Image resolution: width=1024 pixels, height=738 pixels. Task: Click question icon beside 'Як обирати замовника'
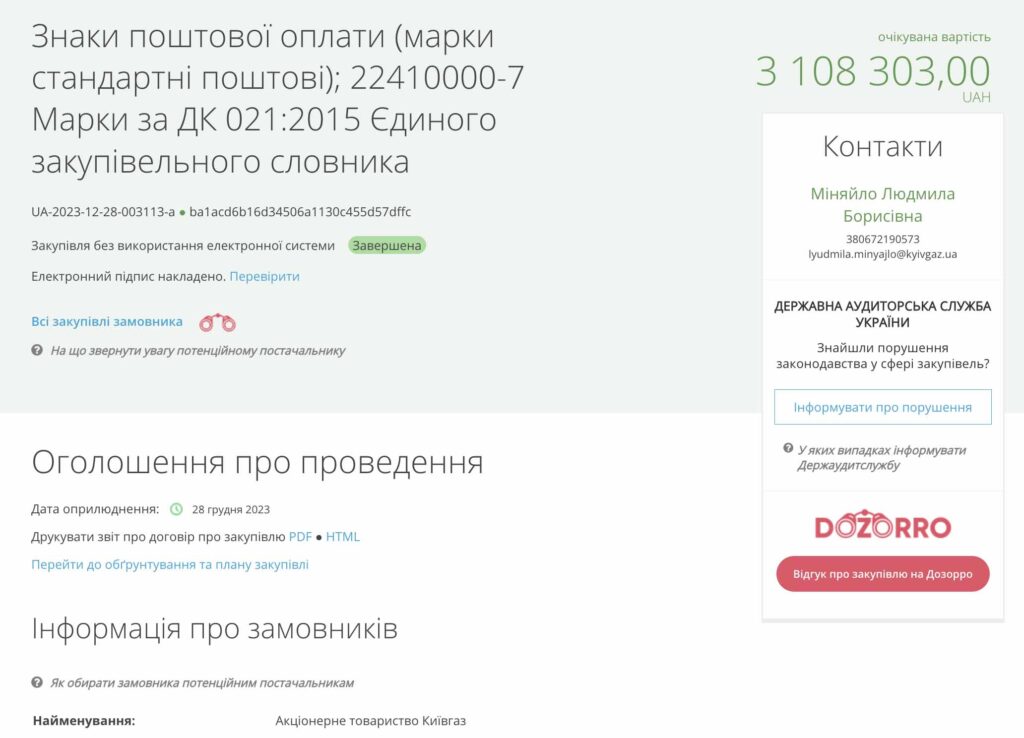pos(37,683)
